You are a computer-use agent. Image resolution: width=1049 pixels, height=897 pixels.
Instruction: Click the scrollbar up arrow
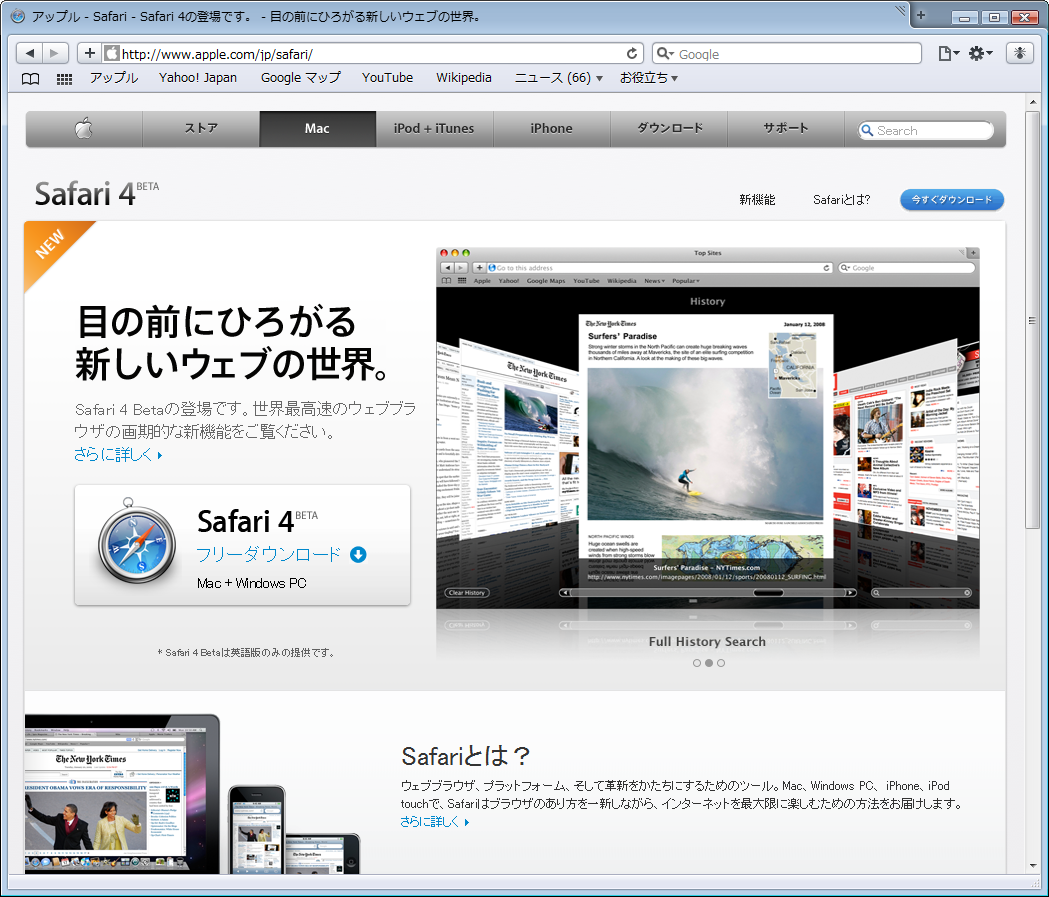(1032, 102)
